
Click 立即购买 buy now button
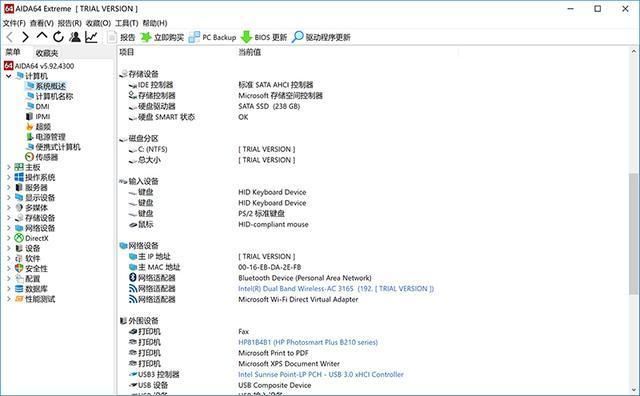coord(162,38)
